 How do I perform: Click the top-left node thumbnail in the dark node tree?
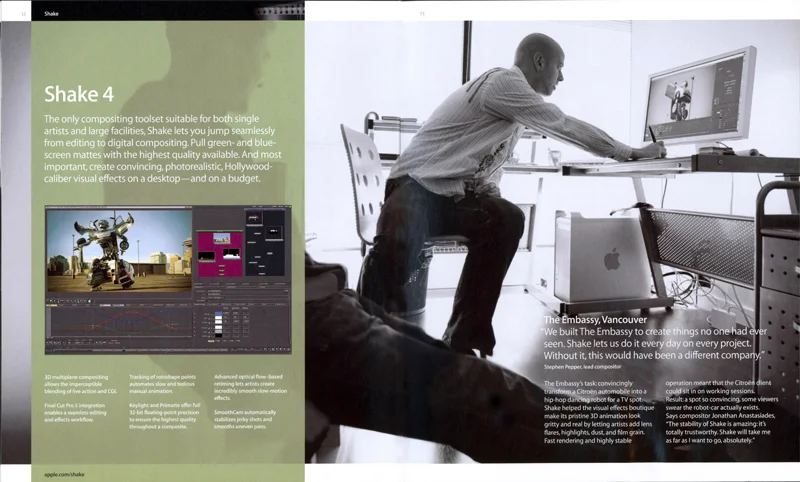pos(255,218)
